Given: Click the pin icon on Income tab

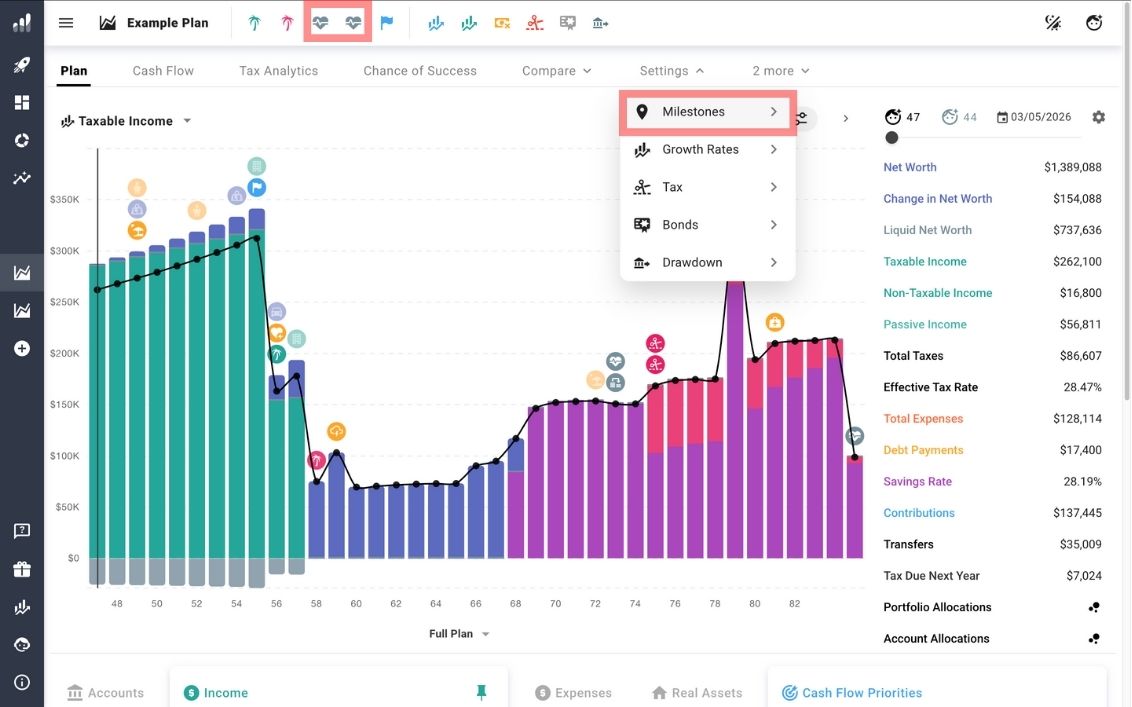Looking at the screenshot, I should (481, 692).
